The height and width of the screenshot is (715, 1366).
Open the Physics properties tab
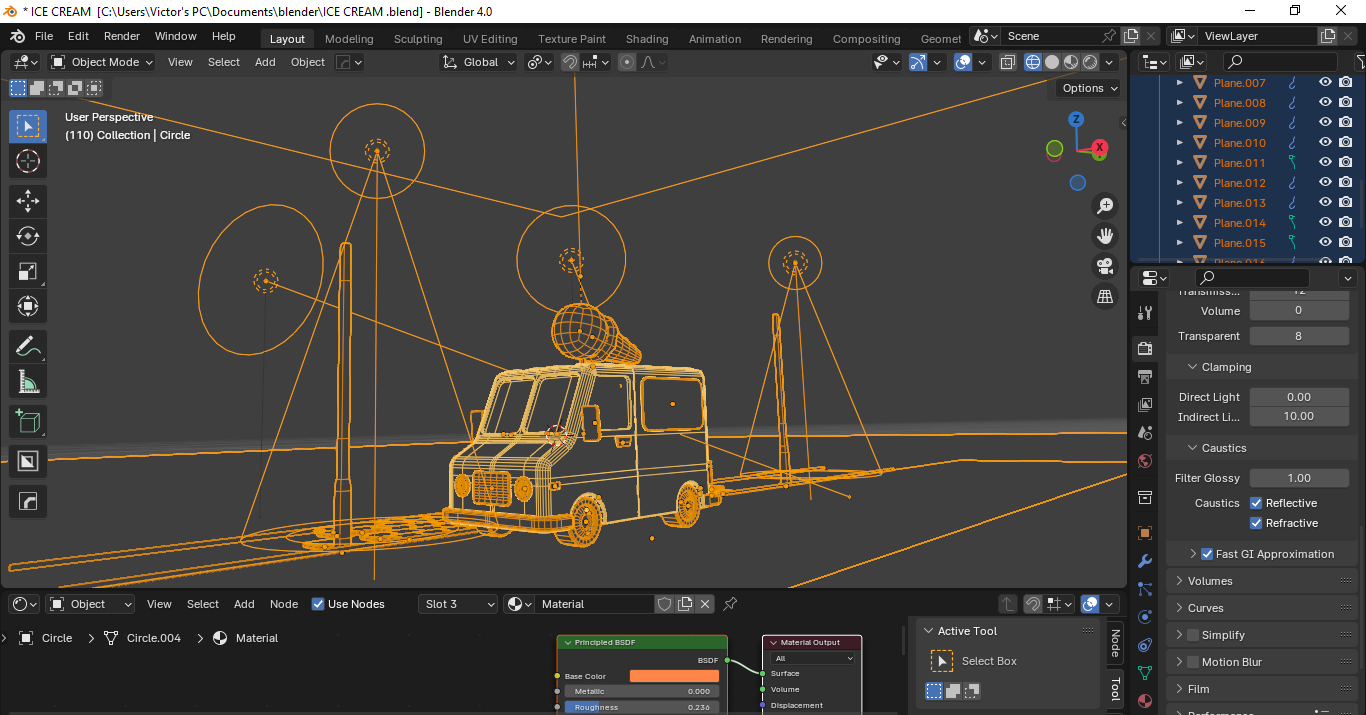click(1146, 617)
